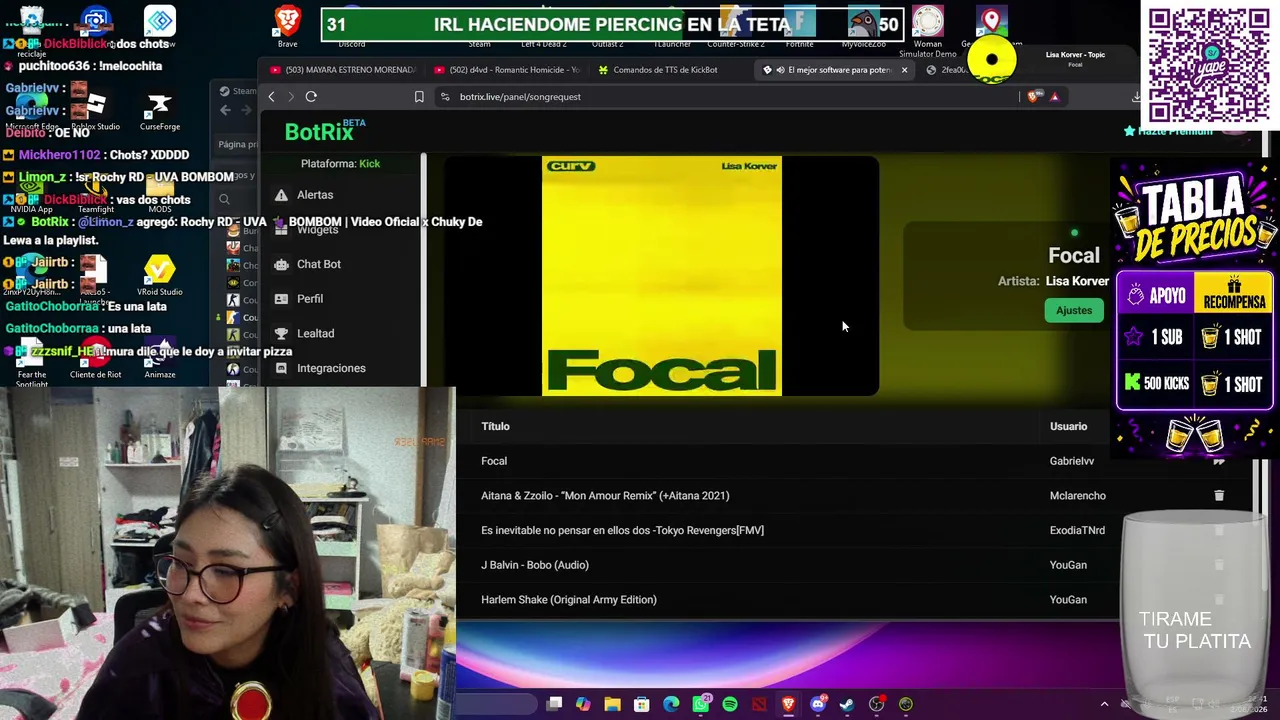Image resolution: width=1280 pixels, height=720 pixels.
Task: Open Spotify from the taskbar
Action: [x=730, y=704]
